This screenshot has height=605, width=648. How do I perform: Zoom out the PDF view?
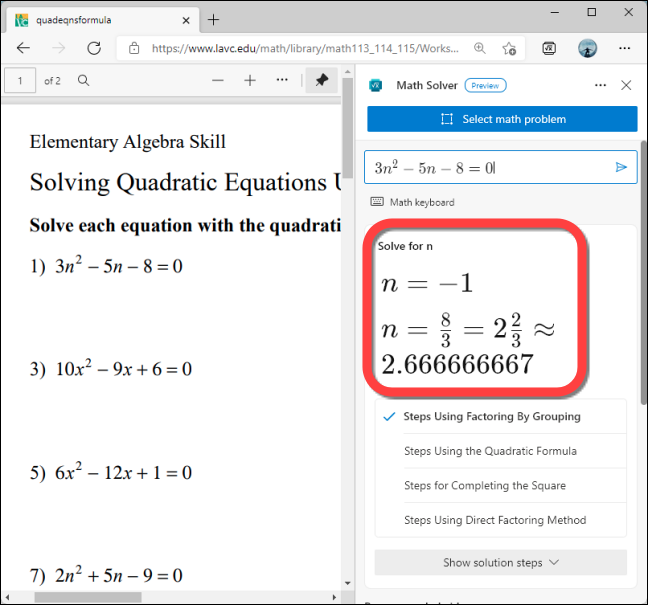[x=218, y=81]
